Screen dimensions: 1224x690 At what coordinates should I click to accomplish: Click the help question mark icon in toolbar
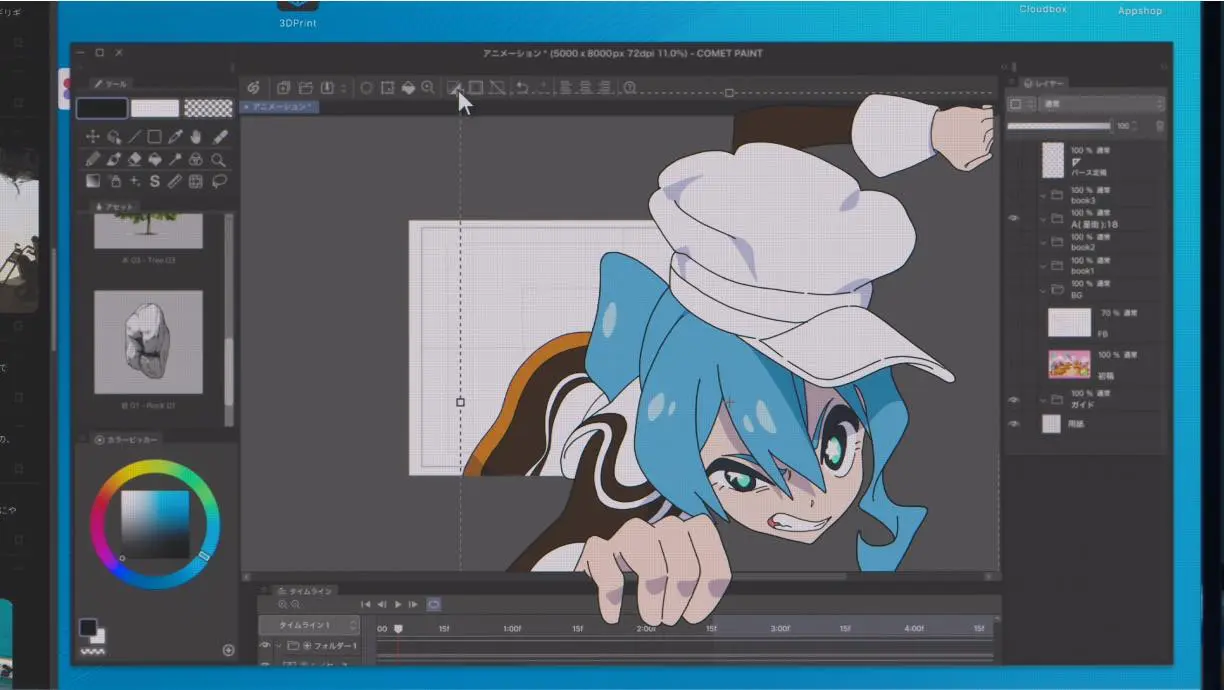click(630, 88)
